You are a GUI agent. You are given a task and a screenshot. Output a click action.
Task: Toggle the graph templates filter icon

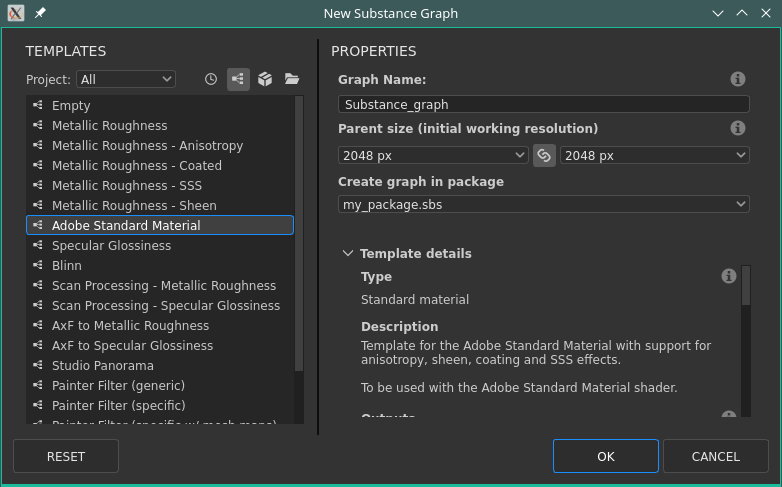238,79
